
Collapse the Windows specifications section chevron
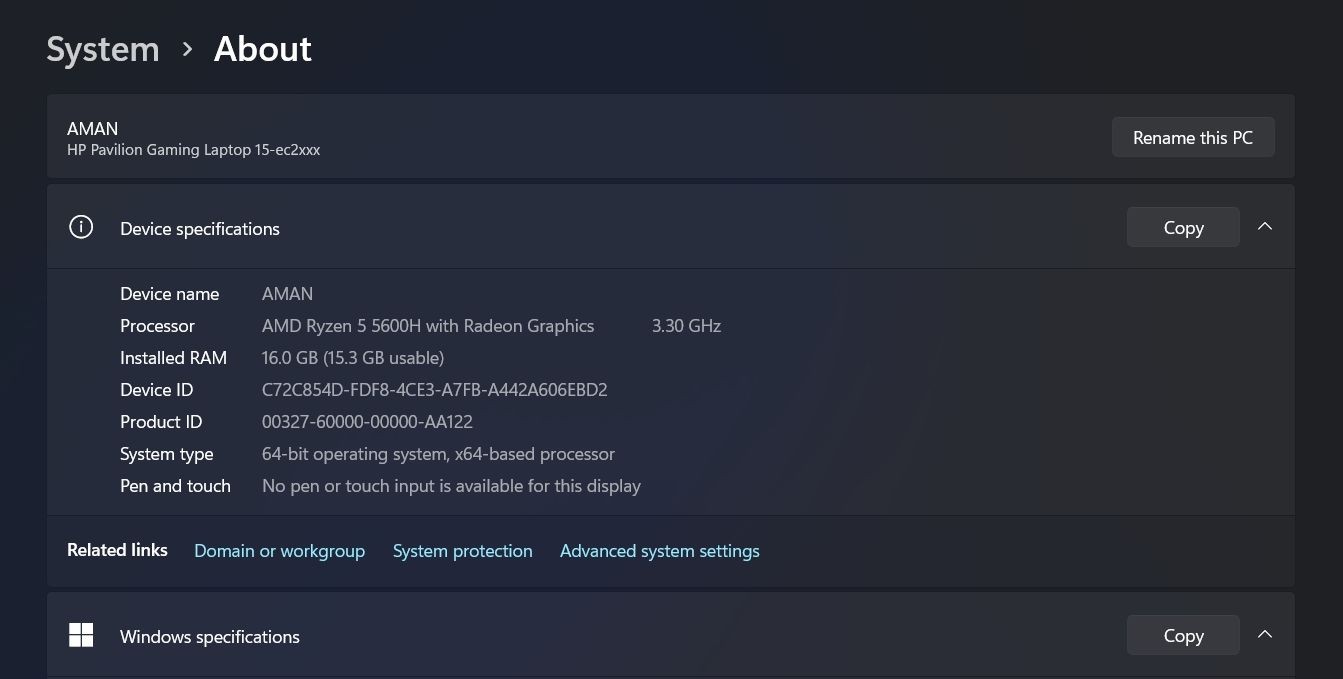pyautogui.click(x=1264, y=635)
